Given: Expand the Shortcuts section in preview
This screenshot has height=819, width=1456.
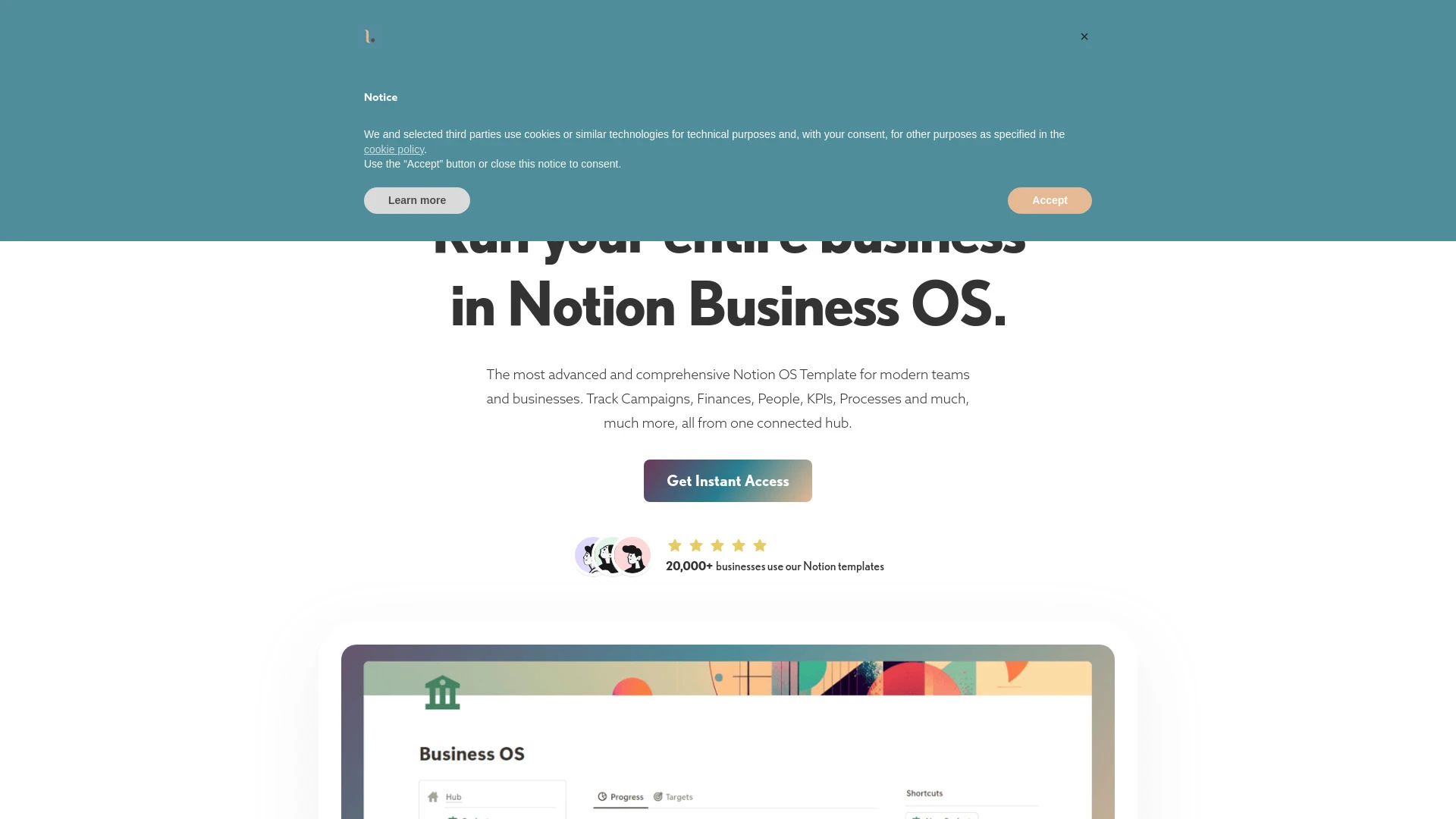Looking at the screenshot, I should (922, 793).
